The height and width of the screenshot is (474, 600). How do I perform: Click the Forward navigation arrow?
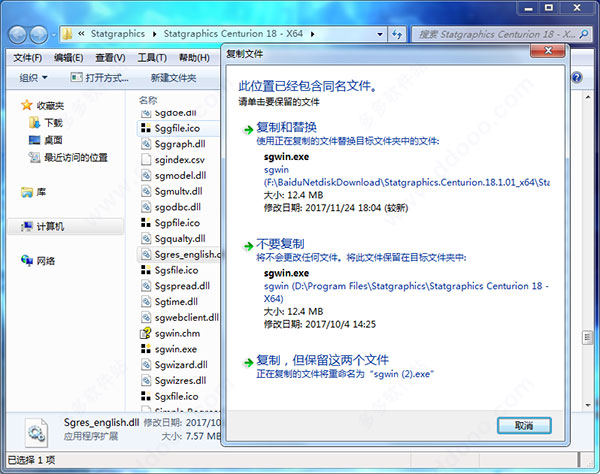point(39,35)
